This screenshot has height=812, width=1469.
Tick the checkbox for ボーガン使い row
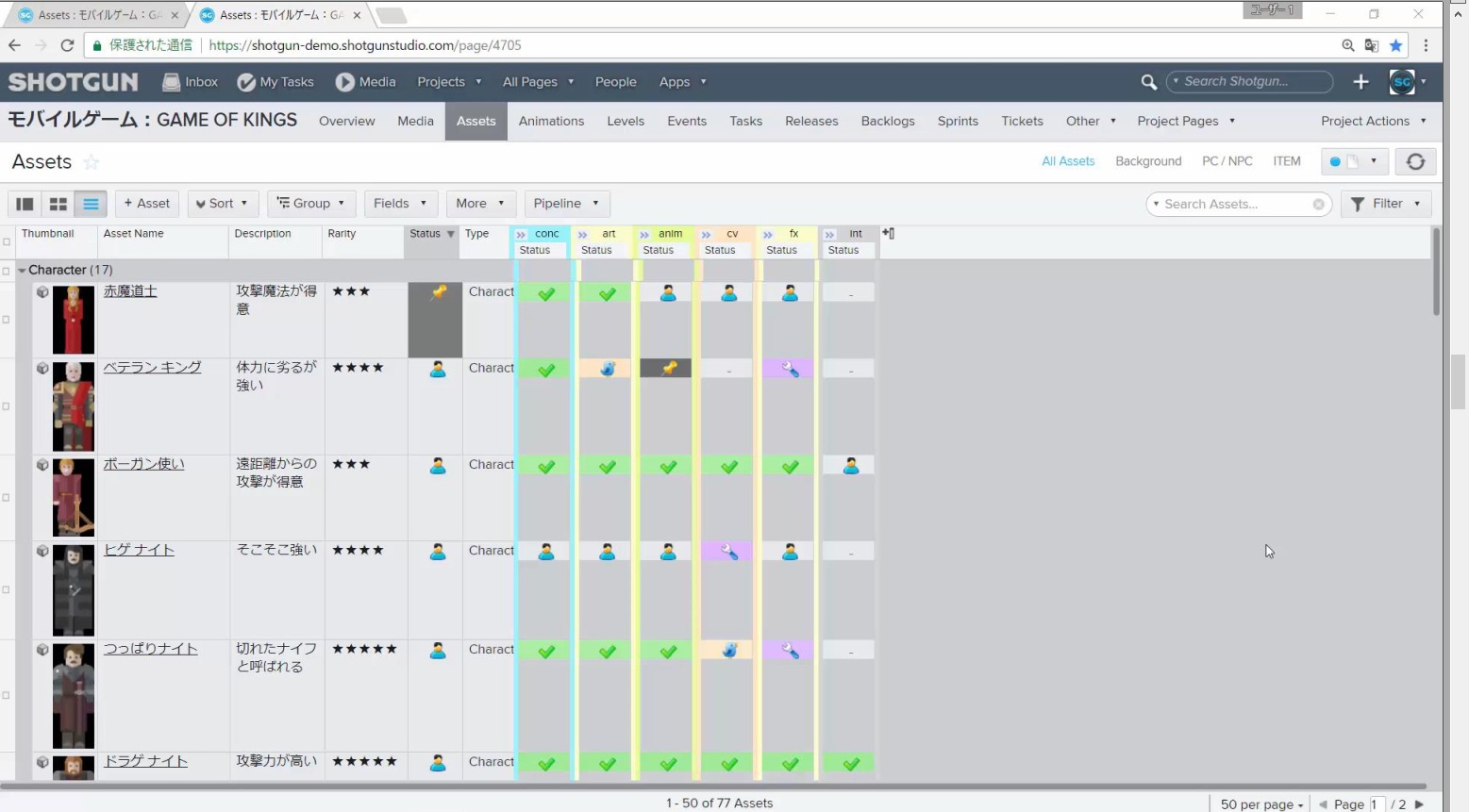coord(7,498)
